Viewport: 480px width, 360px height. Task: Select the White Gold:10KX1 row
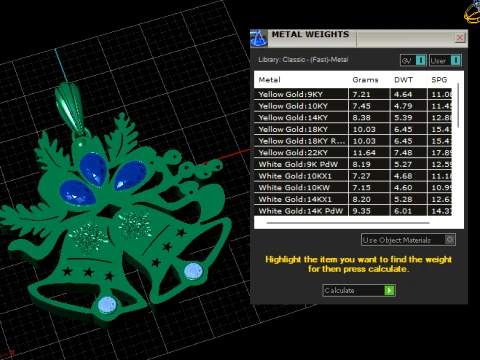point(353,176)
